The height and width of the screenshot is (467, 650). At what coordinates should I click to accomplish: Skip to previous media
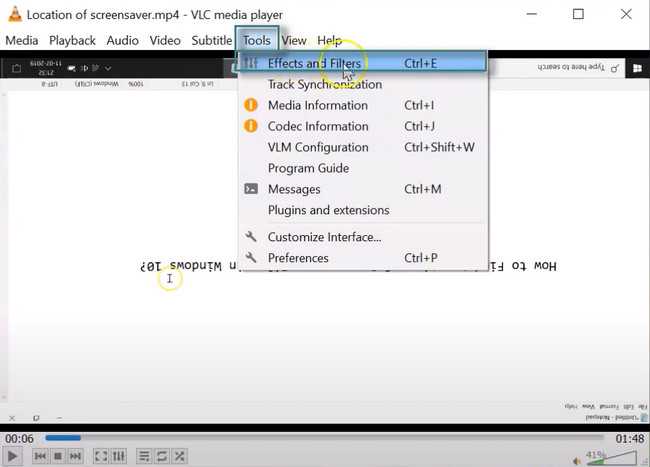click(40, 456)
